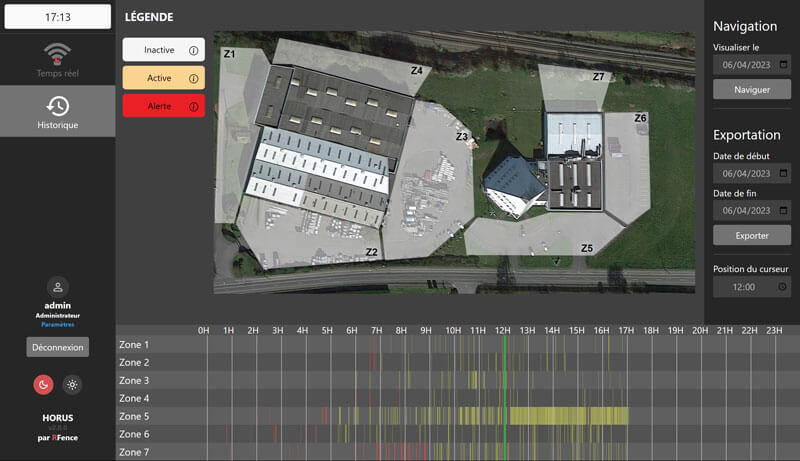The image size is (800, 461).
Task: Select the Zone 5 timeline row label
Action: coord(134,416)
